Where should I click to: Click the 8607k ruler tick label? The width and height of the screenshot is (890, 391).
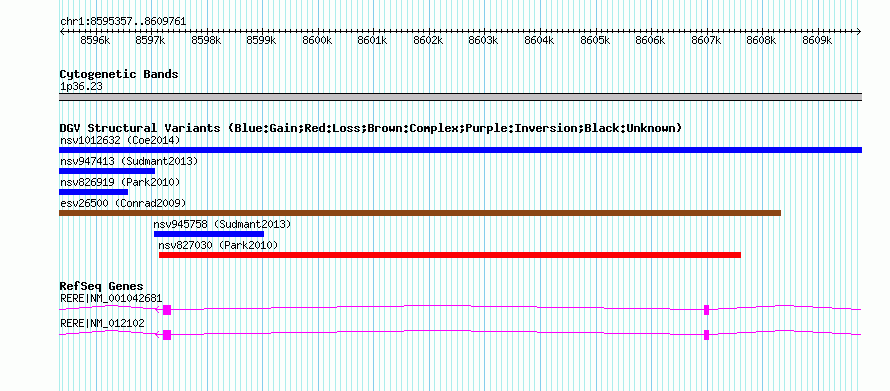(706, 41)
